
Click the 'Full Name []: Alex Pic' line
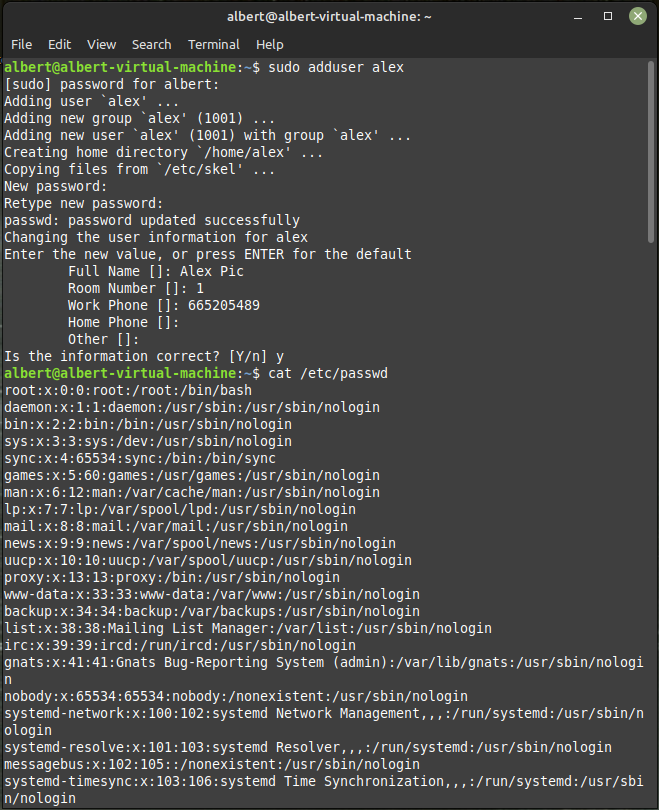(155, 271)
